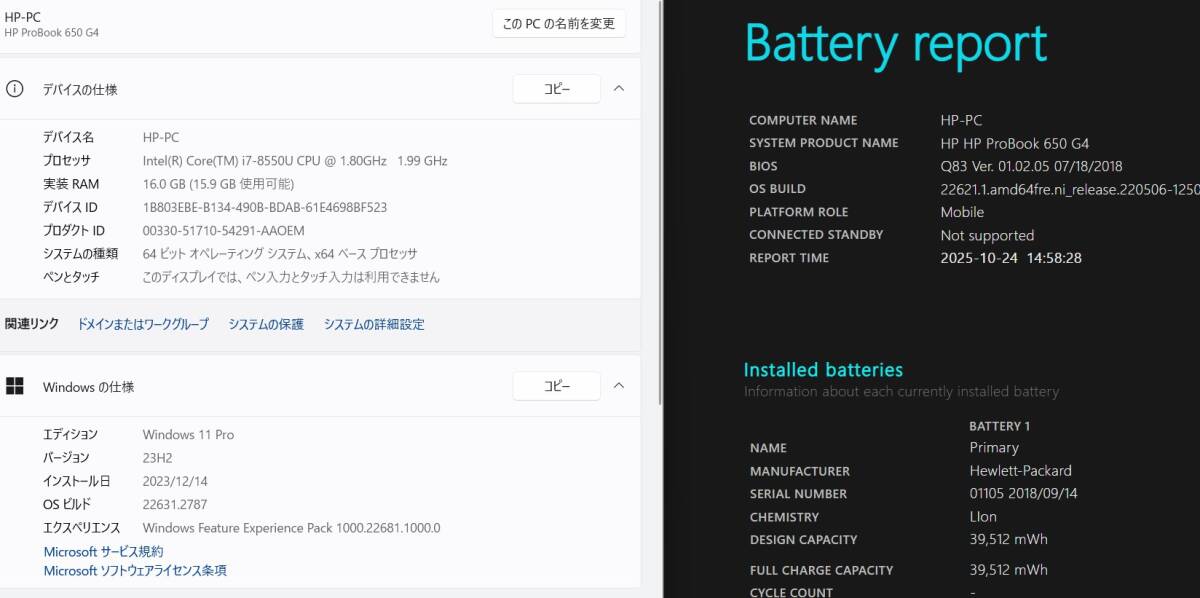Copy the device specifications with コピー
1200x598 pixels.
(556, 89)
